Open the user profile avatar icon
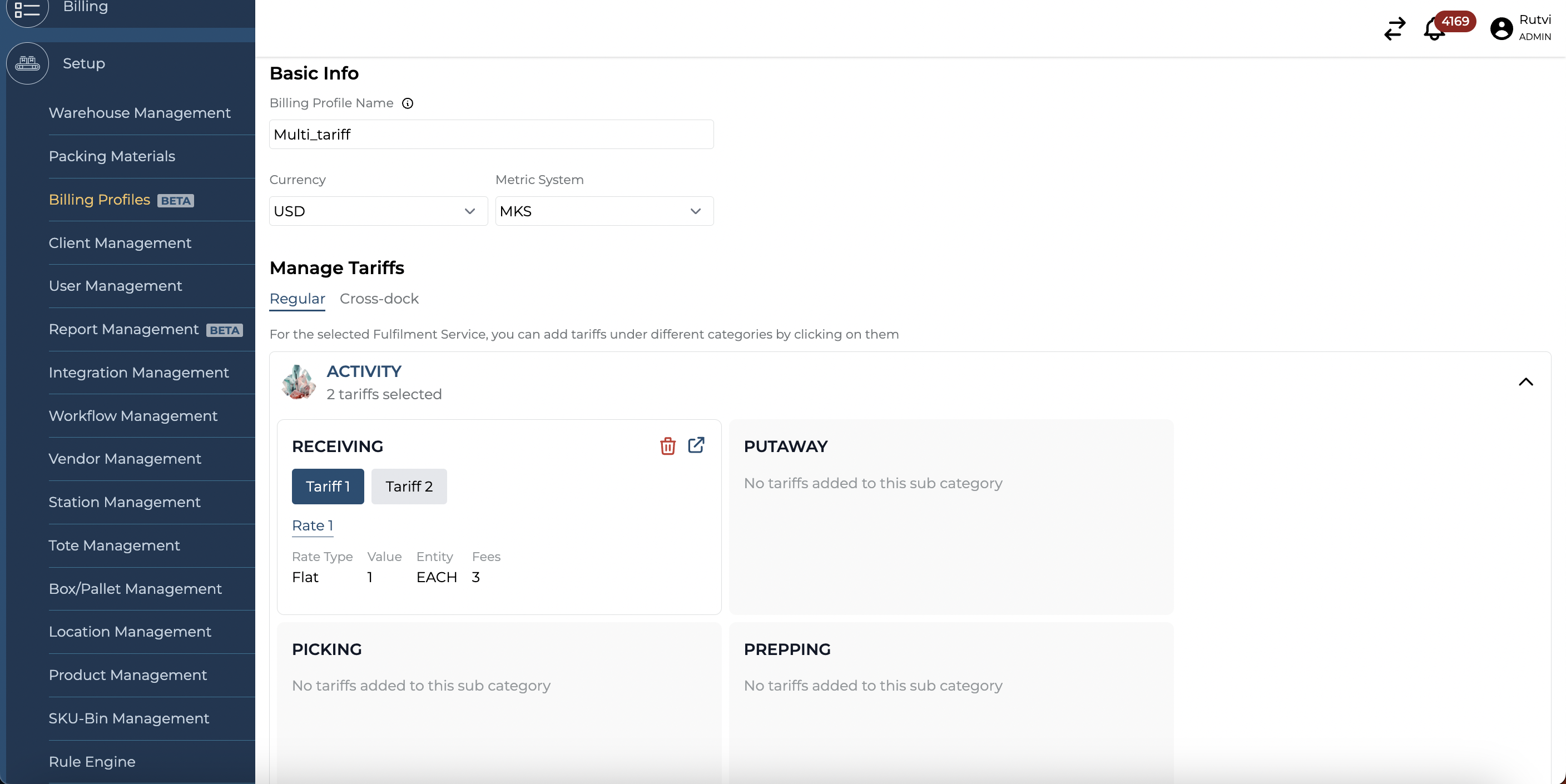This screenshot has height=784, width=1566. click(x=1501, y=28)
